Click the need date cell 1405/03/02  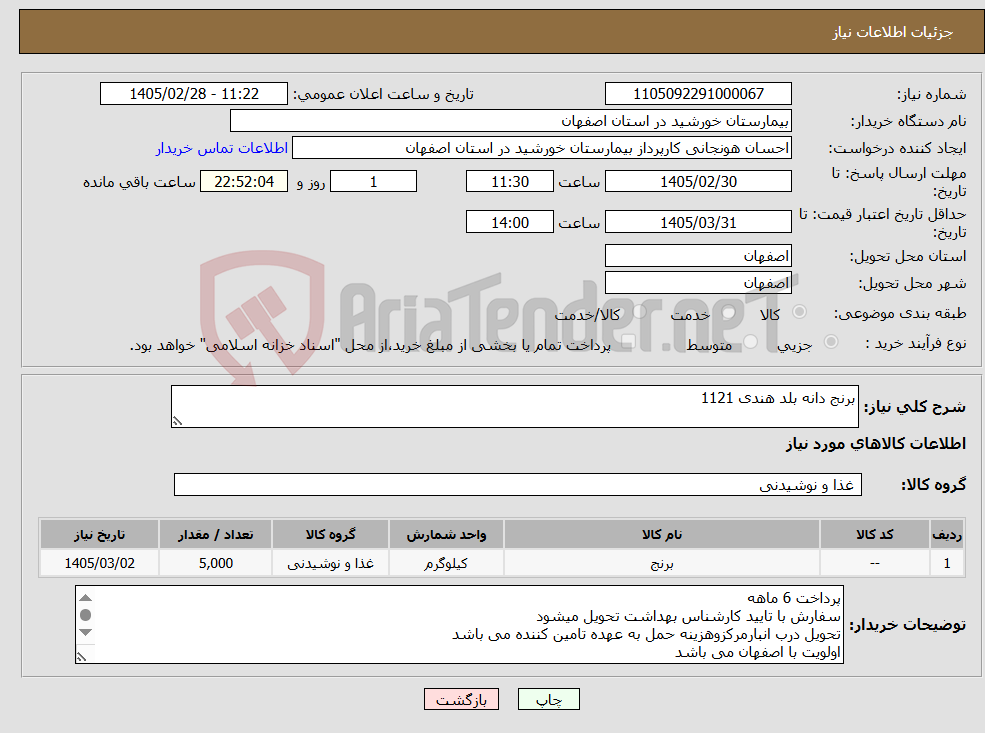[x=99, y=563]
